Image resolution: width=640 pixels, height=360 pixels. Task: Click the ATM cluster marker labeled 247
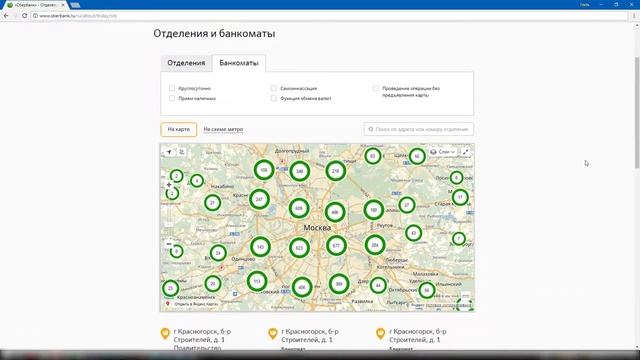click(x=259, y=199)
